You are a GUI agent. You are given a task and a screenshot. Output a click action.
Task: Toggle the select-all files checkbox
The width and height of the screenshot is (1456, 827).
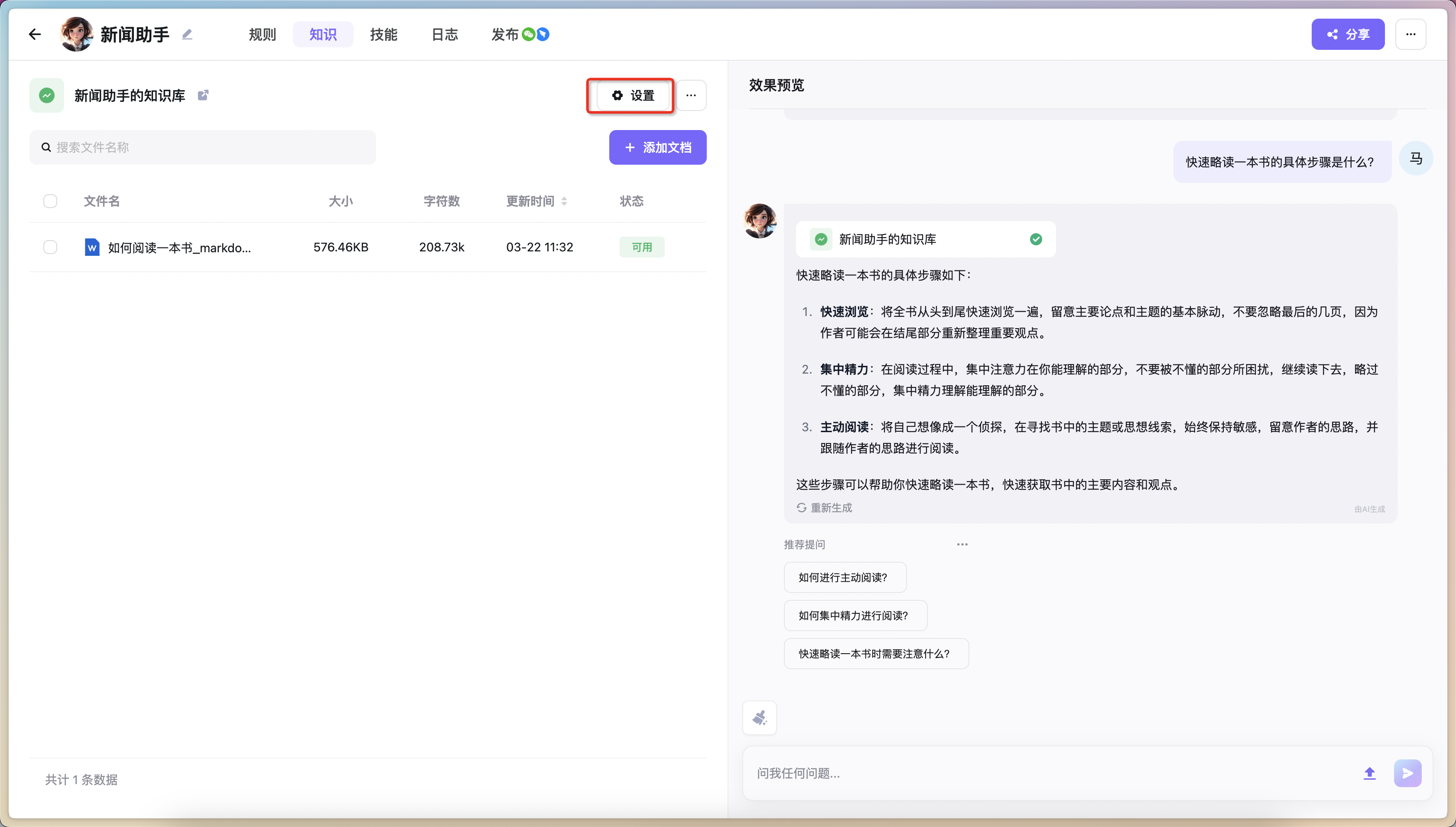(51, 201)
